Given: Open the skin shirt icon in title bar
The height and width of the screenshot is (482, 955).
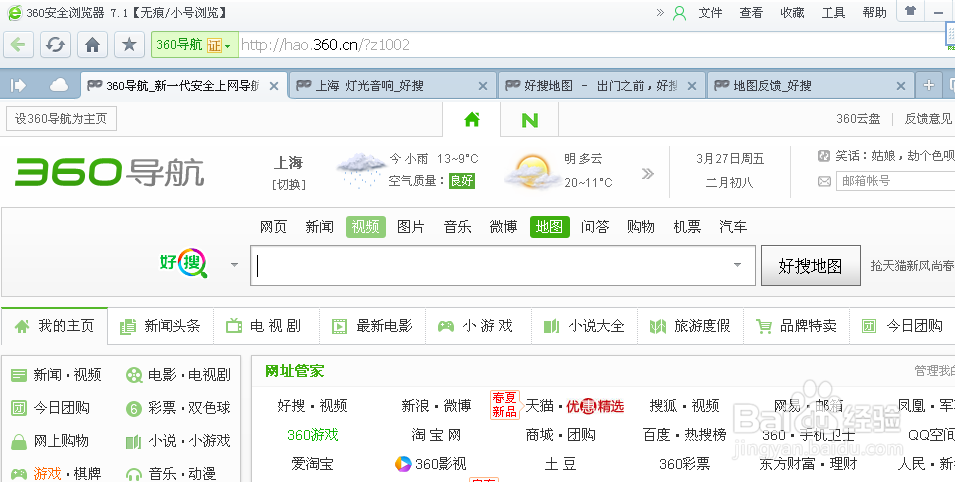Looking at the screenshot, I should (911, 11).
